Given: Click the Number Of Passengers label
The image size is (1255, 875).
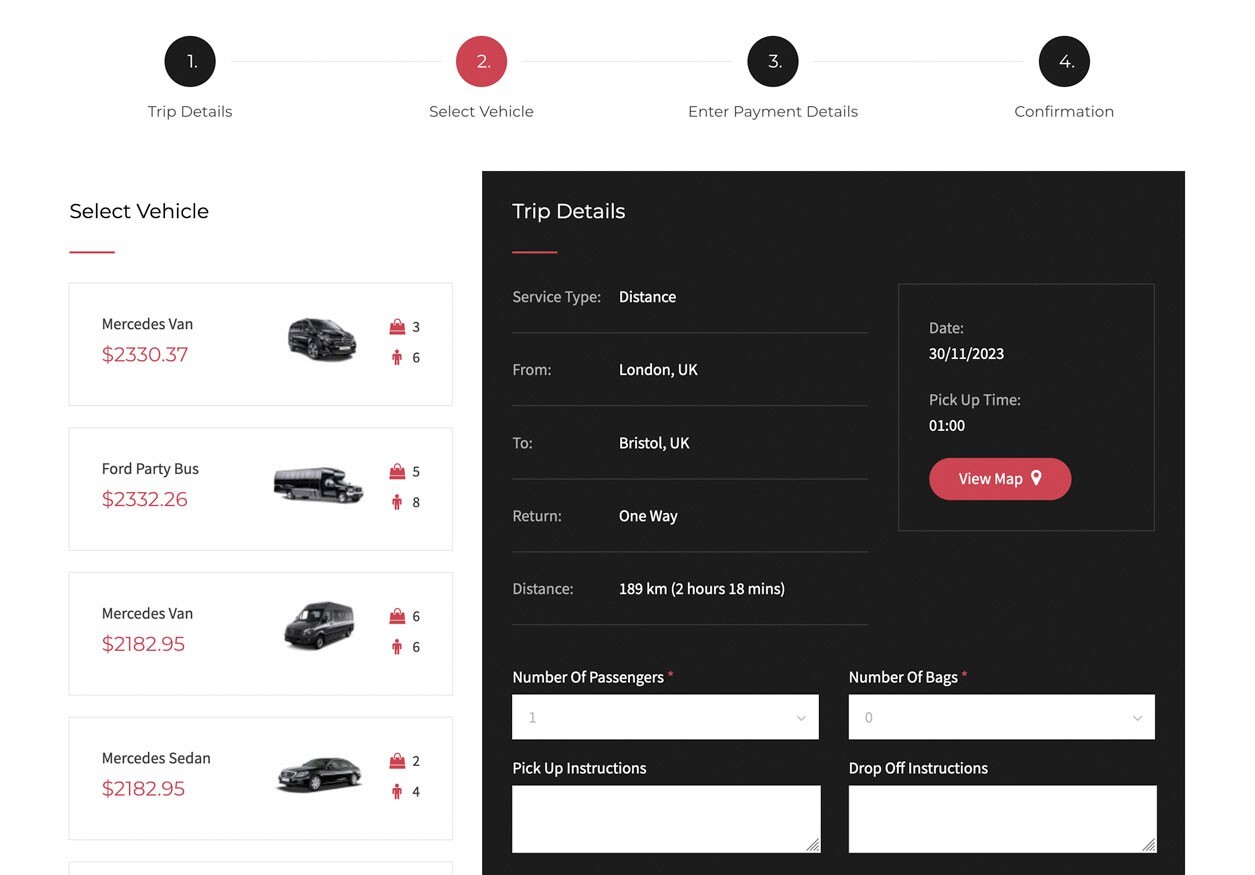Looking at the screenshot, I should coord(588,677).
